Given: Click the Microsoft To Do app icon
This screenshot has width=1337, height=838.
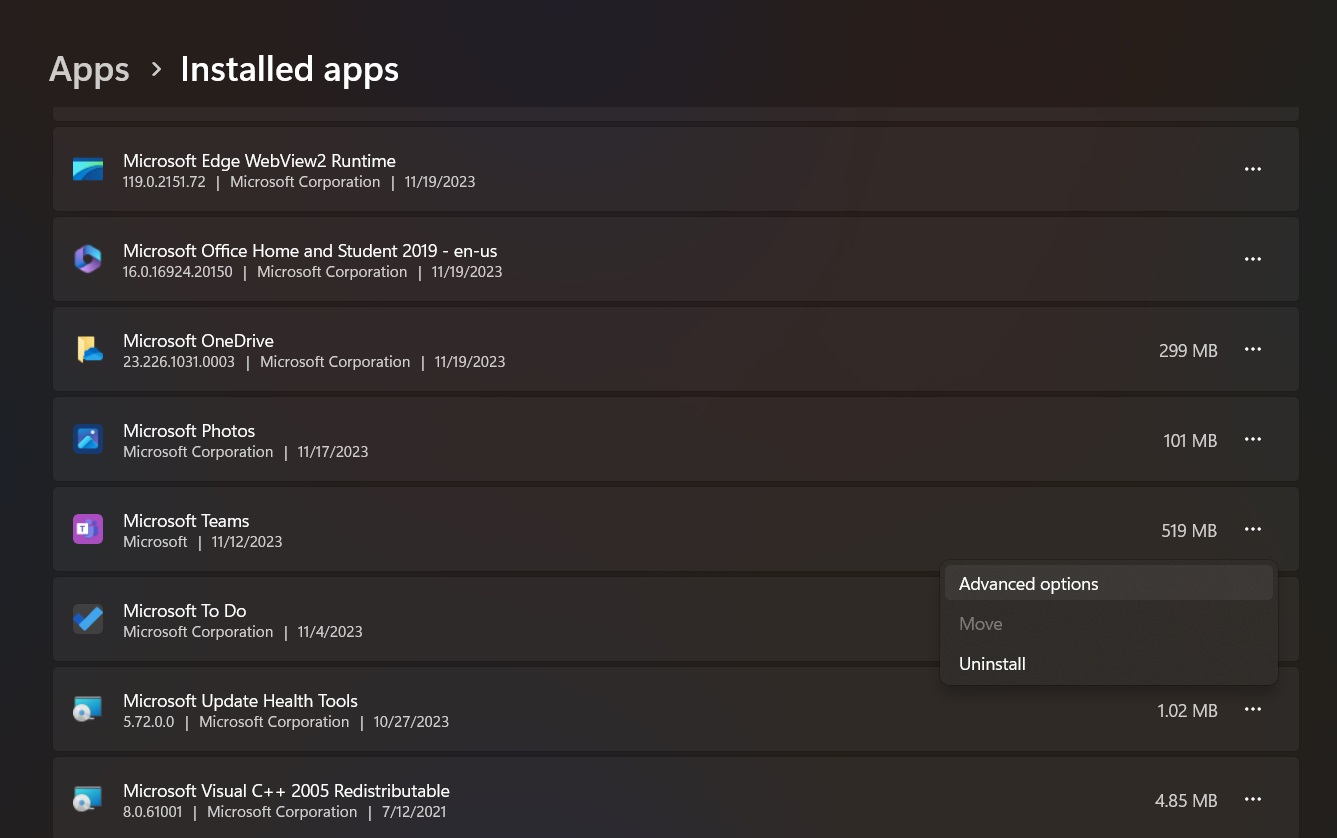Looking at the screenshot, I should 88,619.
